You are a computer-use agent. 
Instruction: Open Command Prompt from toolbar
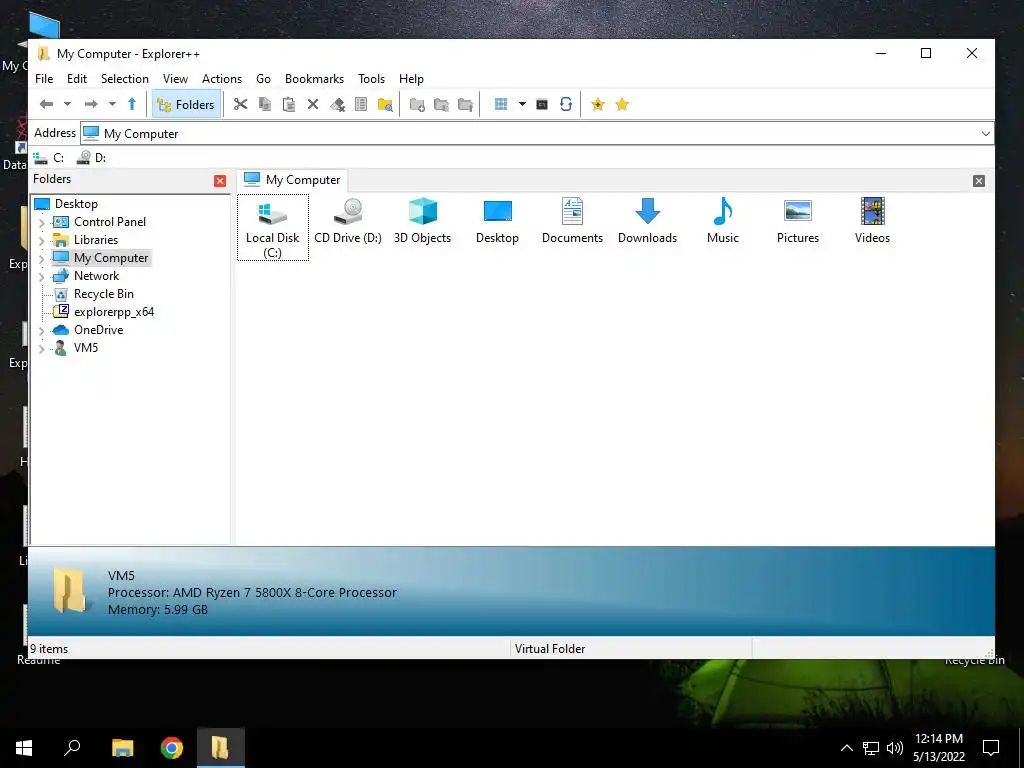541,104
